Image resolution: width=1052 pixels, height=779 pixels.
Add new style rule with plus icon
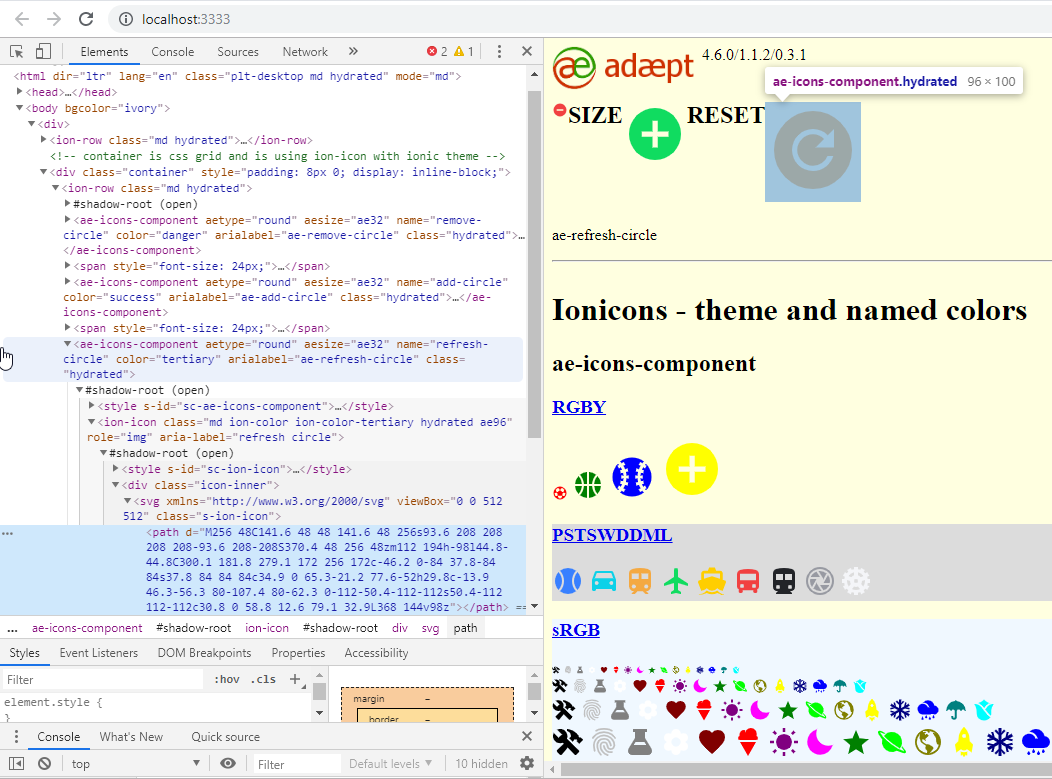click(295, 679)
